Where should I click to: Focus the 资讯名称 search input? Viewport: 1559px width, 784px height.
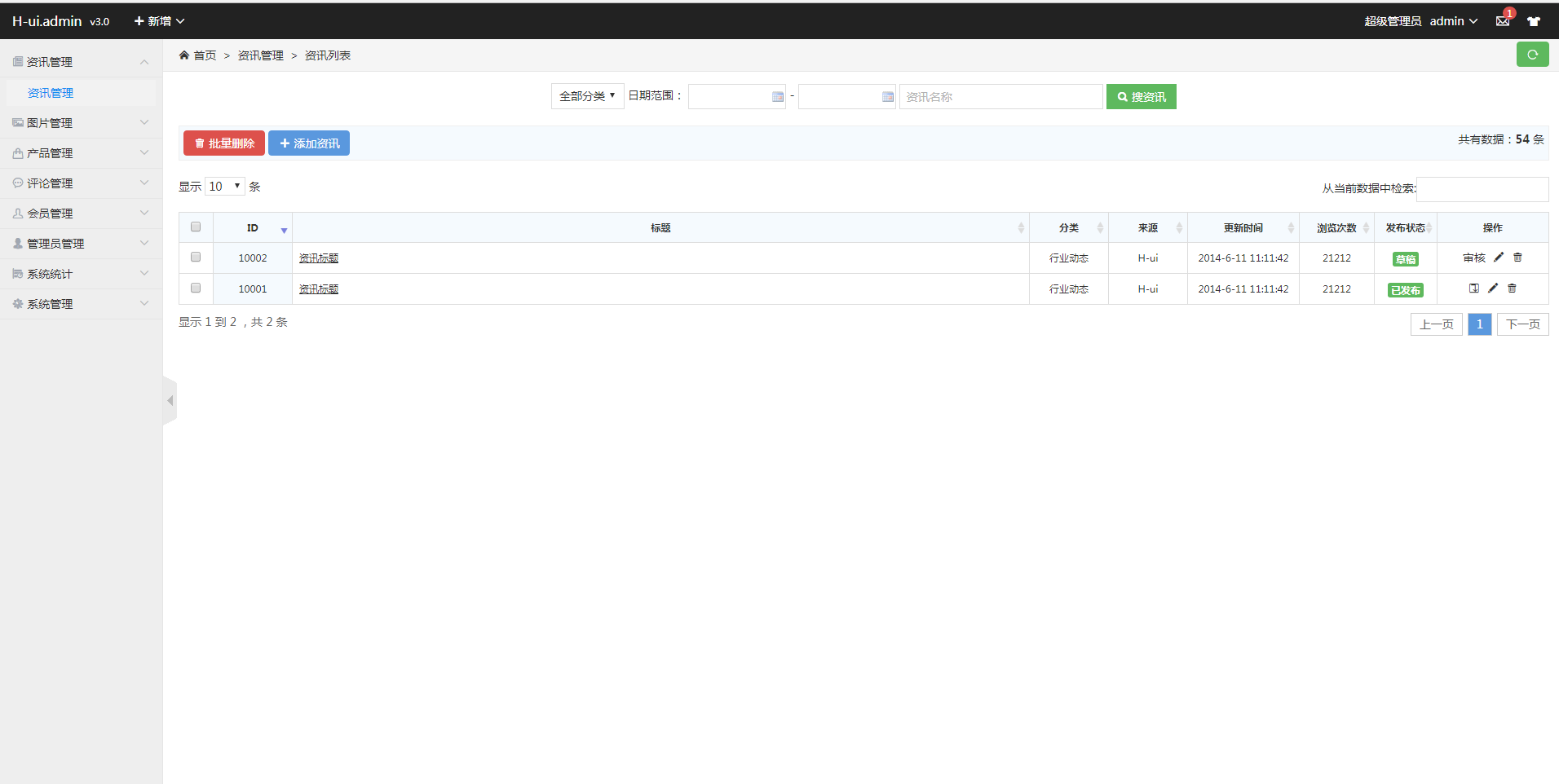pos(1001,96)
